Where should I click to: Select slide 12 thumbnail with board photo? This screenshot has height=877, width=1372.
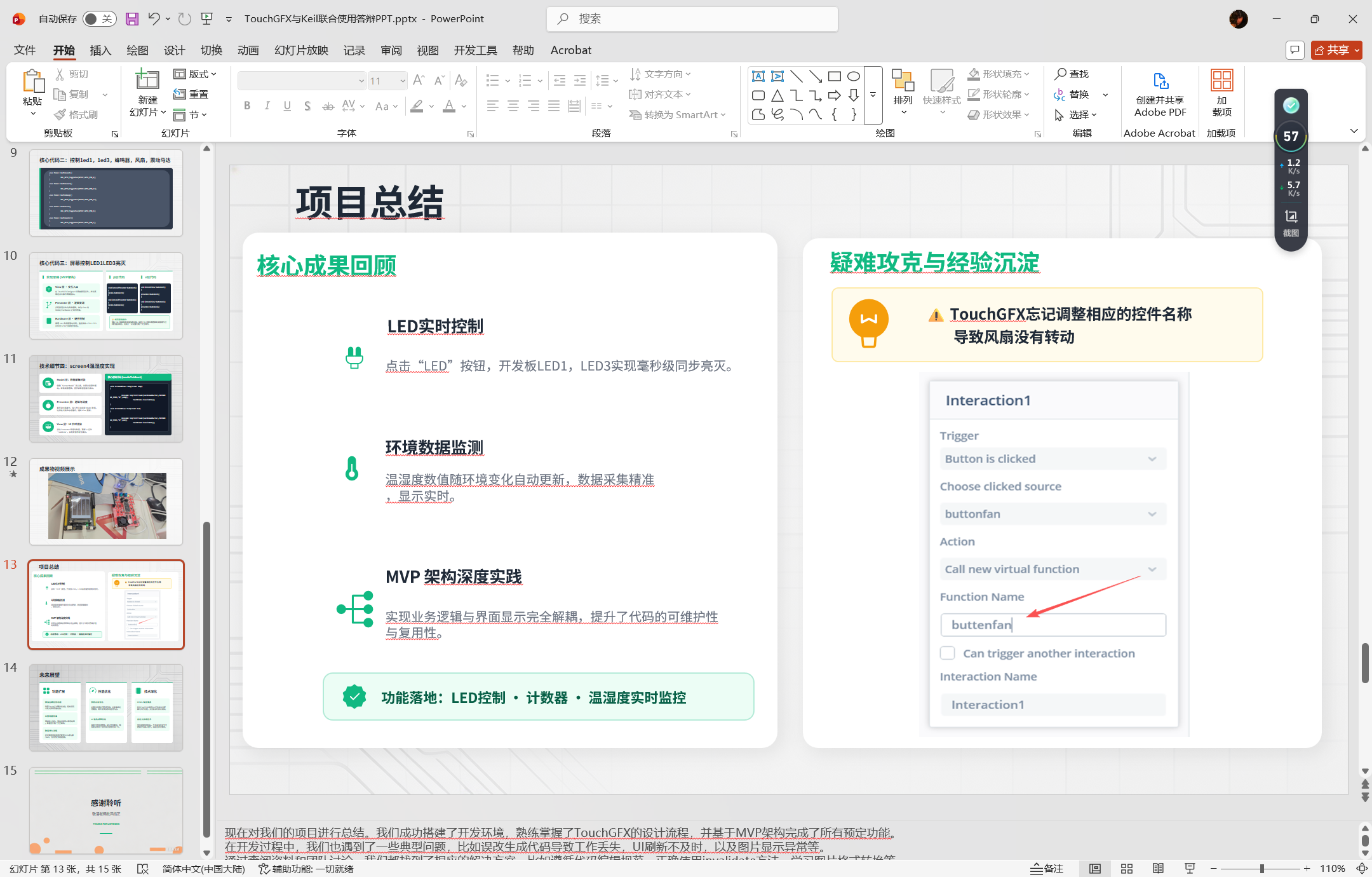coord(106,502)
